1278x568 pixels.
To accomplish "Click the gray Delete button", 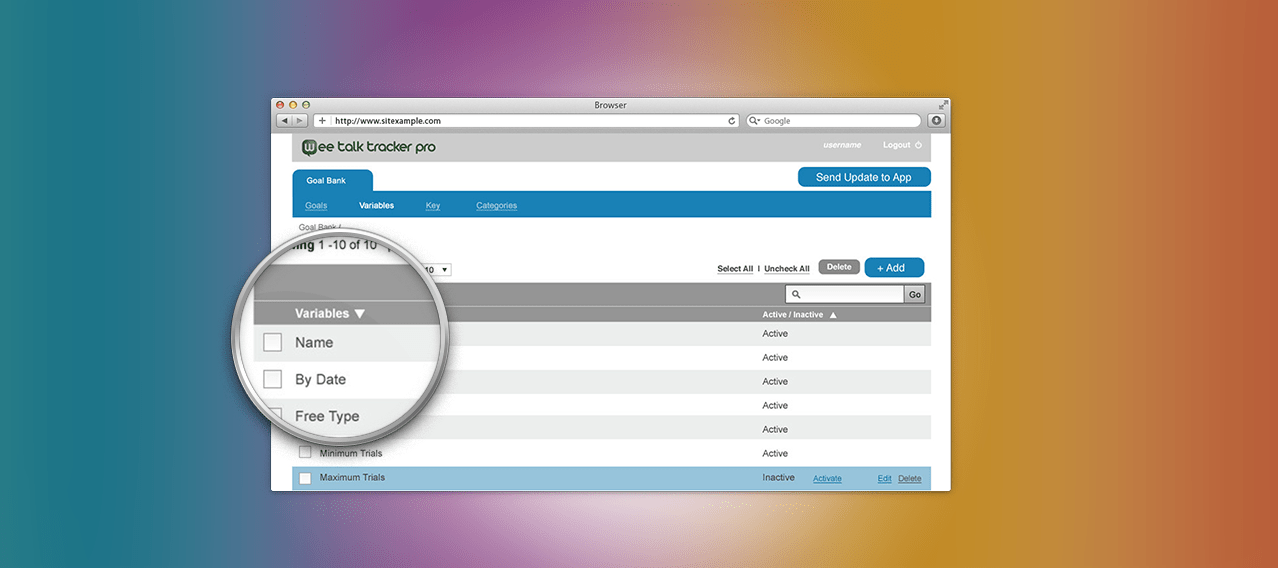I will click(839, 267).
